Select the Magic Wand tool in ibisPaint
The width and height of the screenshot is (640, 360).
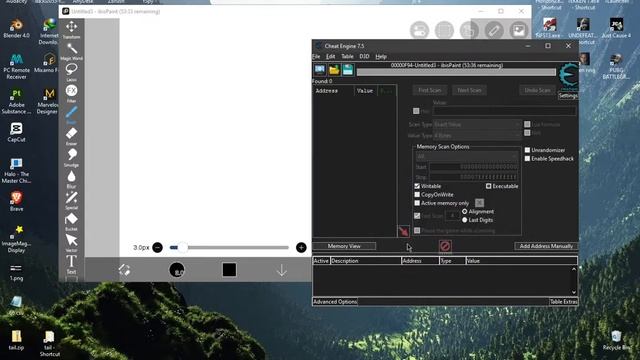(71, 51)
